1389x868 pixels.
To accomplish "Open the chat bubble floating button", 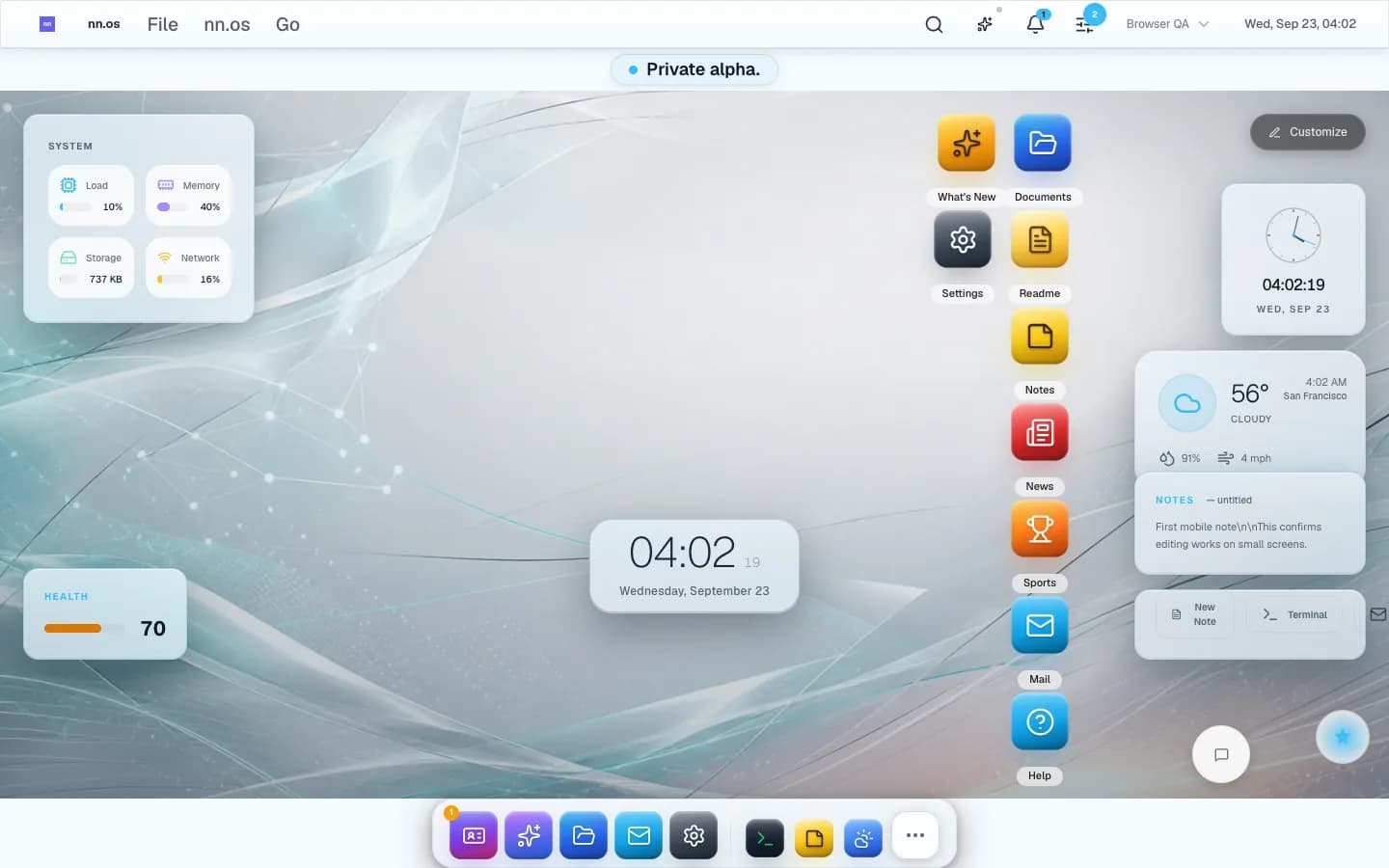I will click(x=1221, y=754).
